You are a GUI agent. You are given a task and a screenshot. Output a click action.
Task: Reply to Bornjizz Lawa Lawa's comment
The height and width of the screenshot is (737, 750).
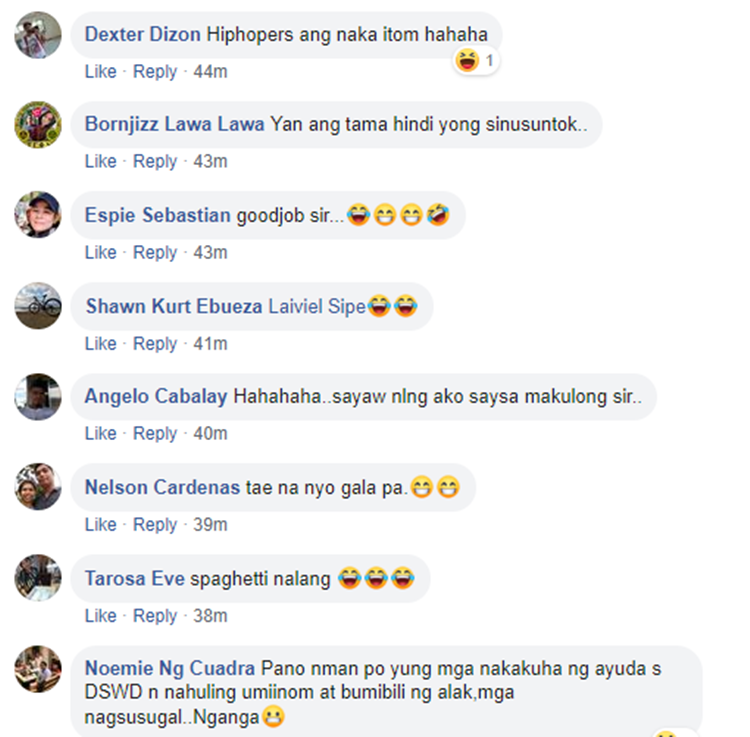(x=155, y=162)
